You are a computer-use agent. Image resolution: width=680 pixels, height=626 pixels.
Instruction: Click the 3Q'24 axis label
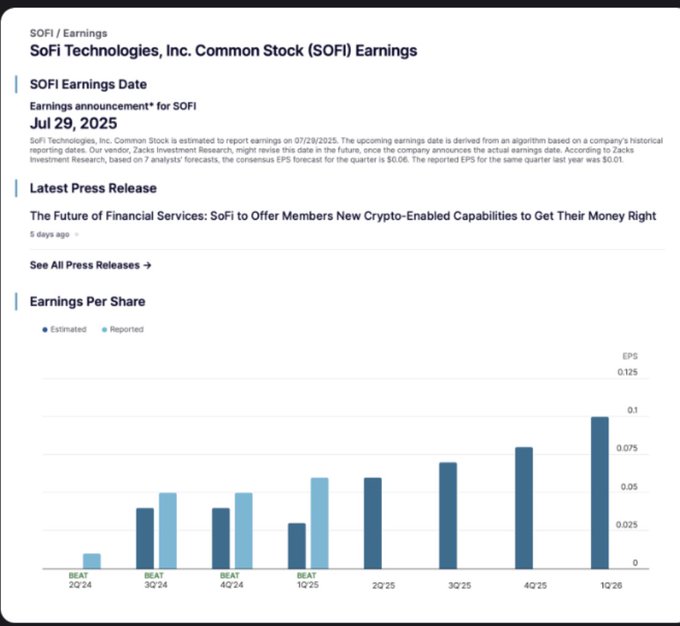click(156, 585)
